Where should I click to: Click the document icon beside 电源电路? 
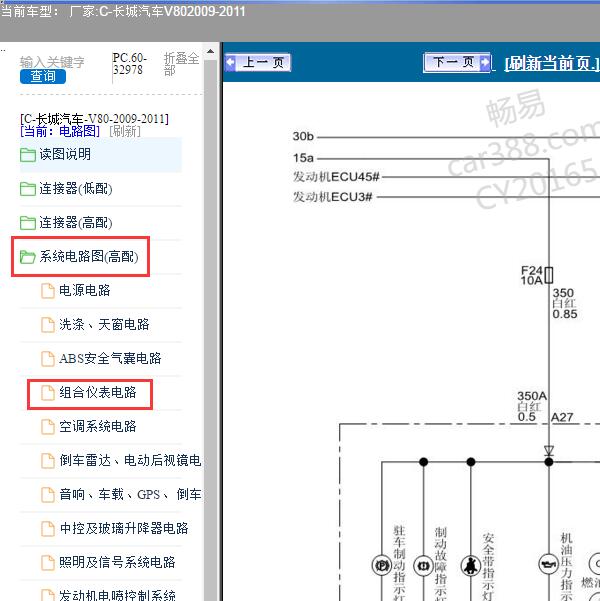pyautogui.click(x=48, y=291)
